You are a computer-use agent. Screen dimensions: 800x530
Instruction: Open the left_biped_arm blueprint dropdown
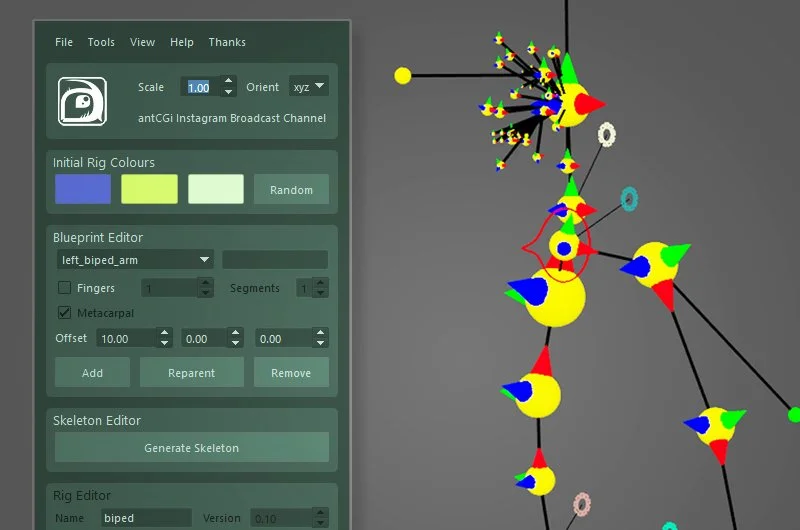[135, 260]
